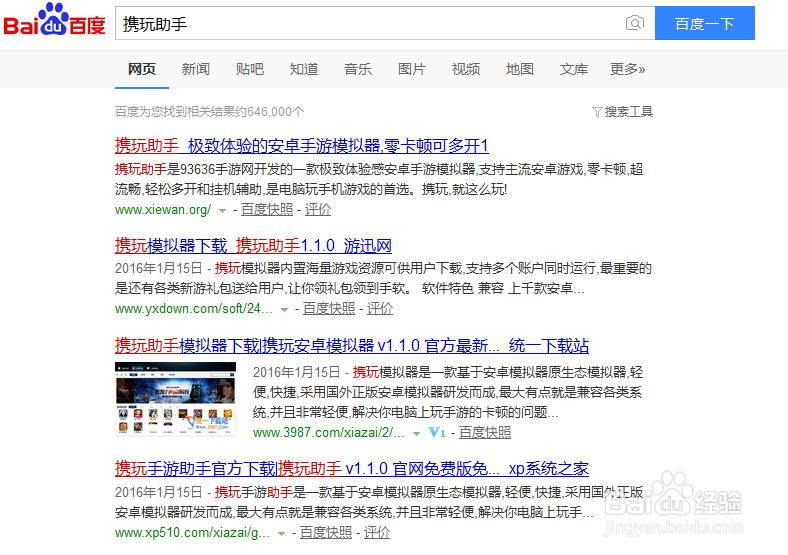Open camera image search icon

click(635, 23)
